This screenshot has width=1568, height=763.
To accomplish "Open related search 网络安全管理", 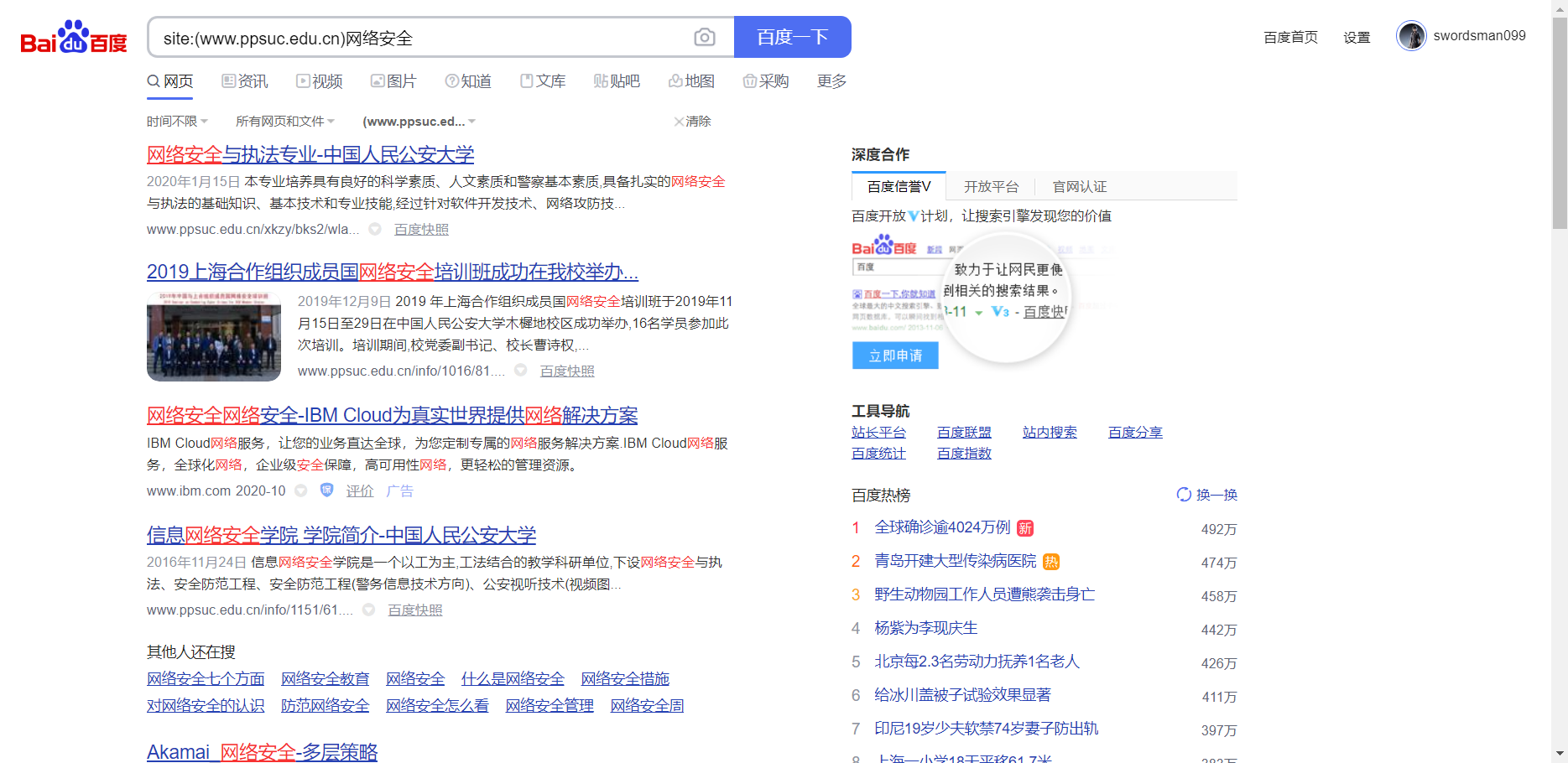I will point(550,706).
